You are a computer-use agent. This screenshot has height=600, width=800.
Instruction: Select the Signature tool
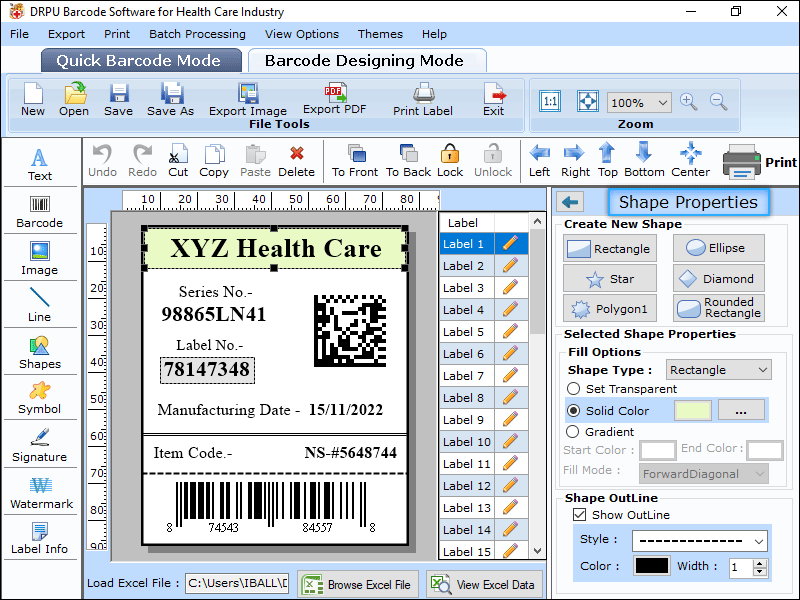[x=40, y=445]
